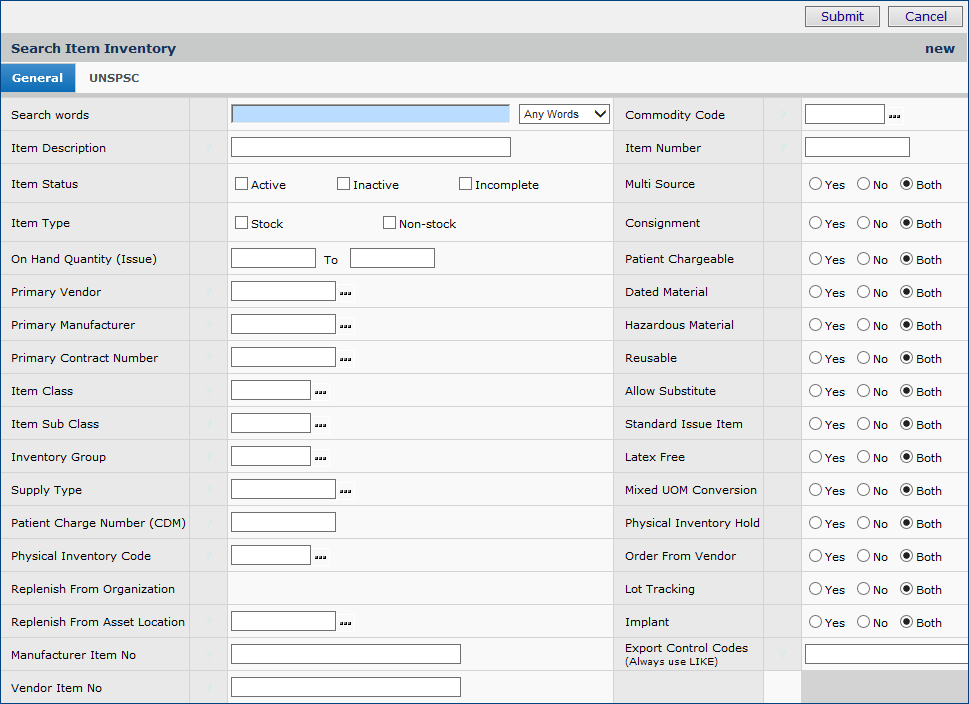
Task: Open the Commodity Code lookup ellipsis
Action: [x=895, y=116]
